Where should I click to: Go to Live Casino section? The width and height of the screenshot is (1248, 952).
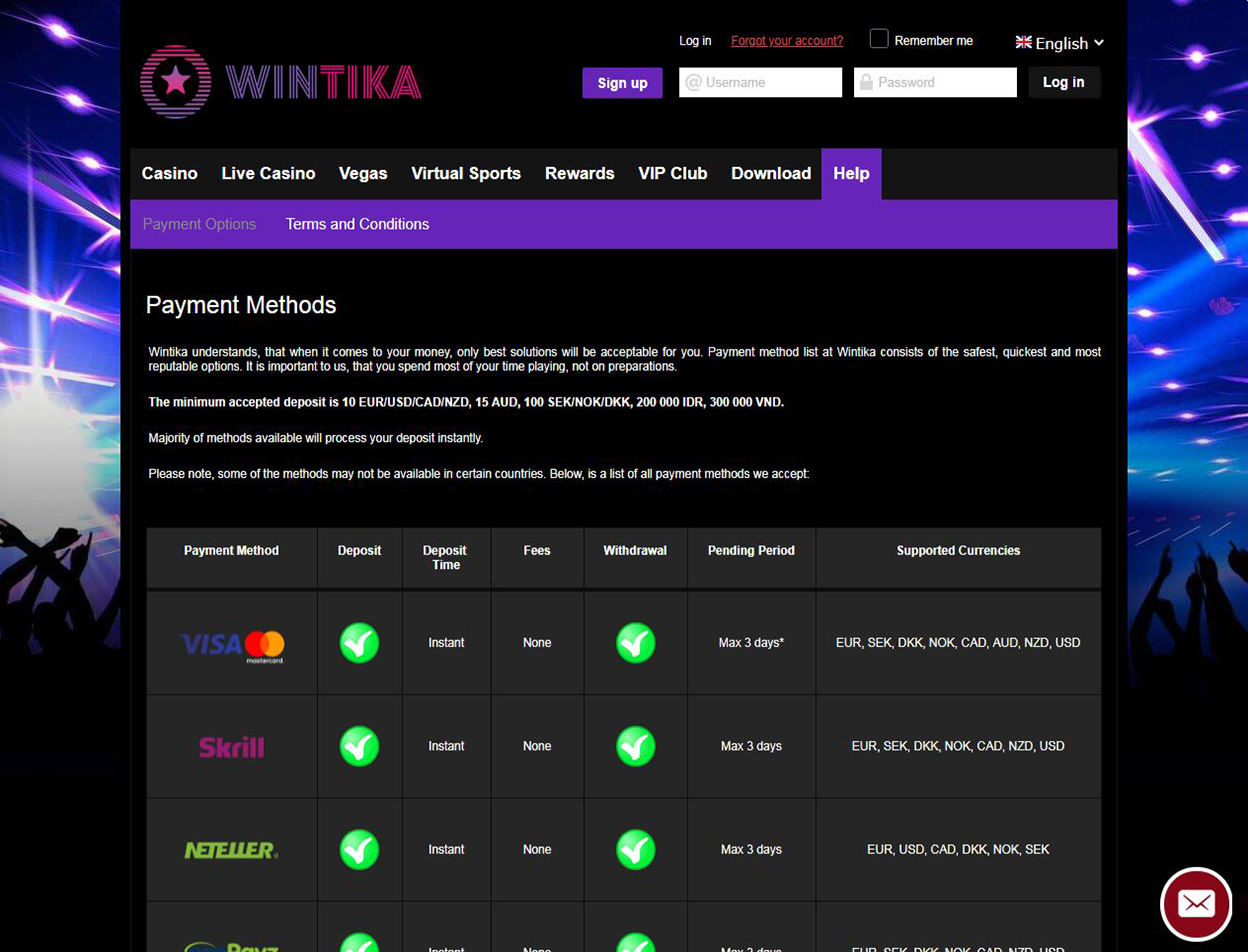click(x=268, y=174)
